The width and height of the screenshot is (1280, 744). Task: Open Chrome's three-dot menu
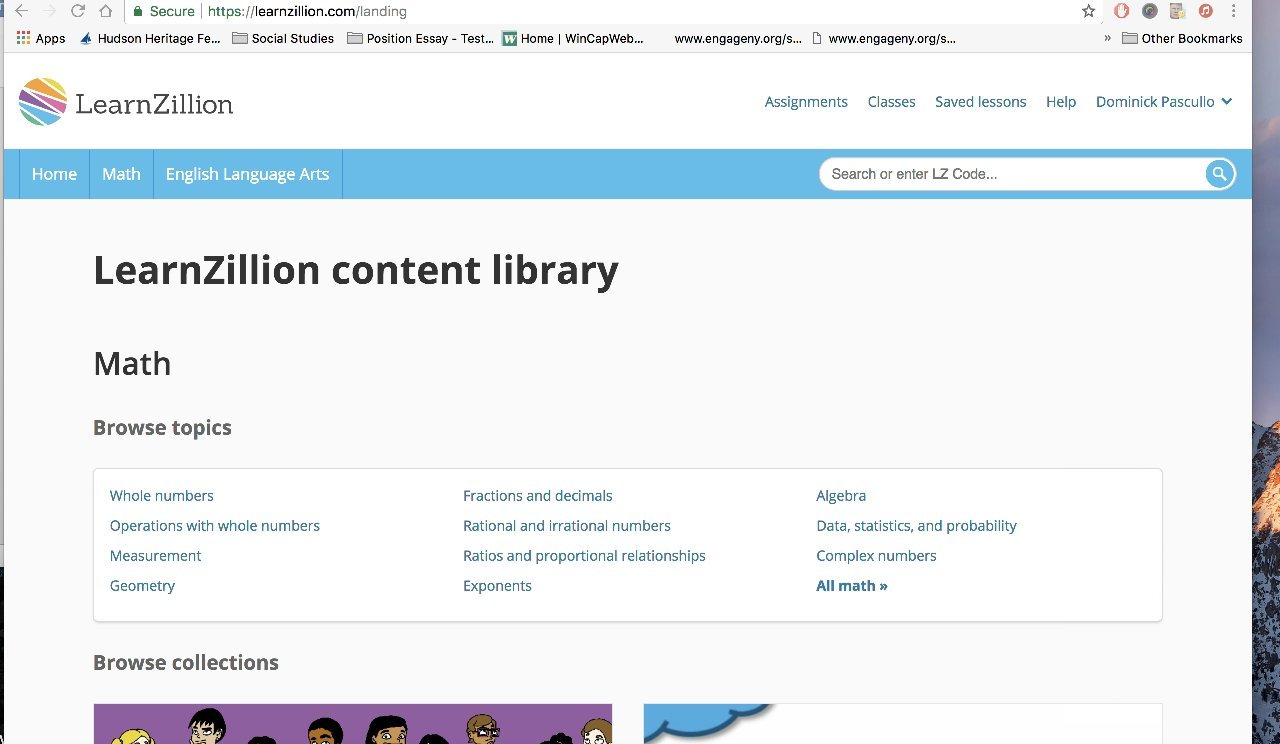(1233, 10)
